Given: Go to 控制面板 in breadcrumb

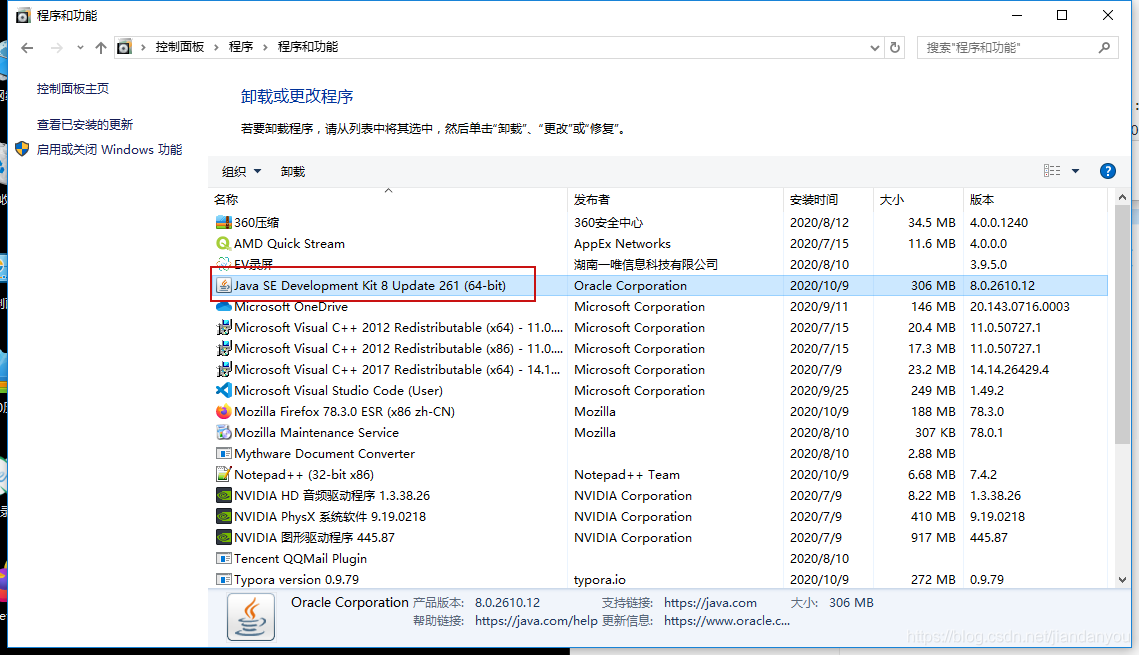Looking at the screenshot, I should pyautogui.click(x=180, y=47).
